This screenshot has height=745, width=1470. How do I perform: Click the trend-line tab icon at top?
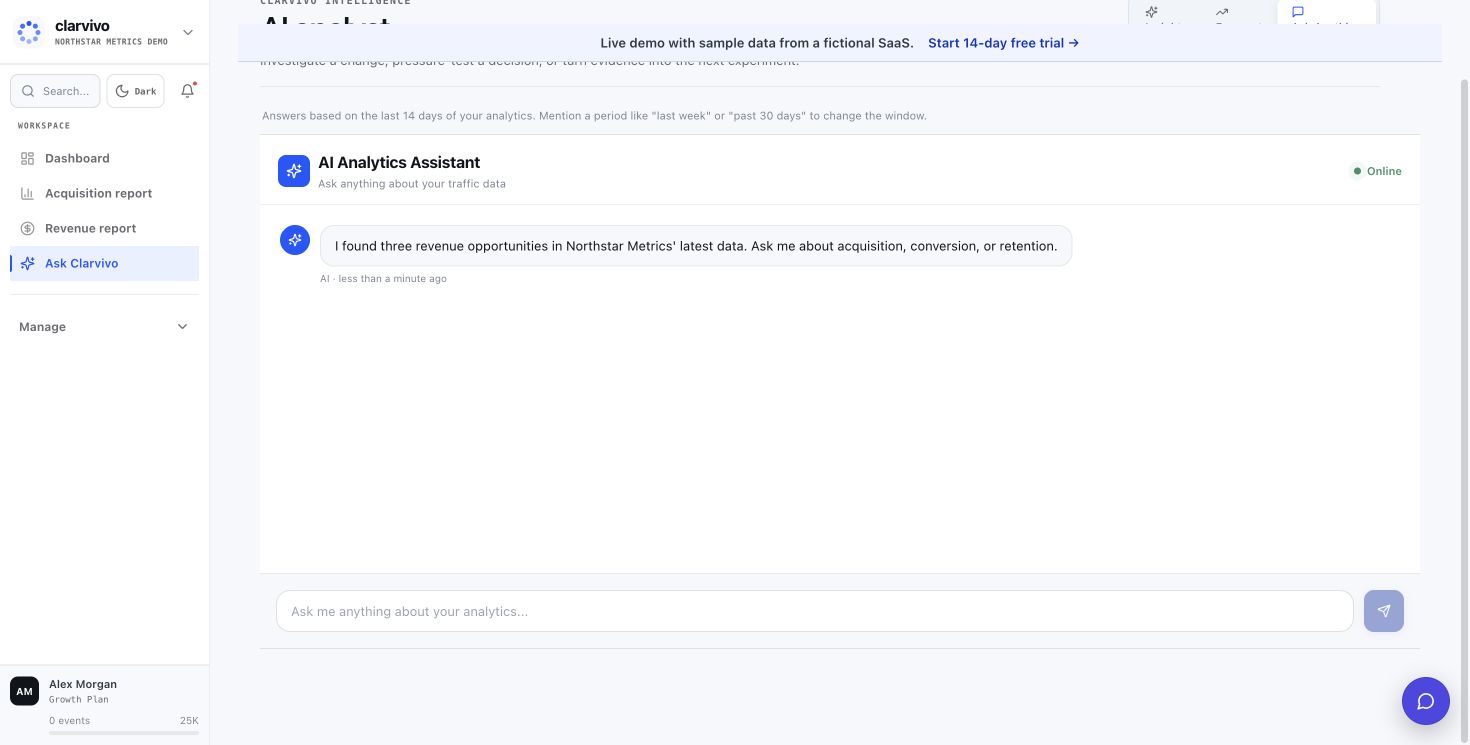pyautogui.click(x=1222, y=12)
